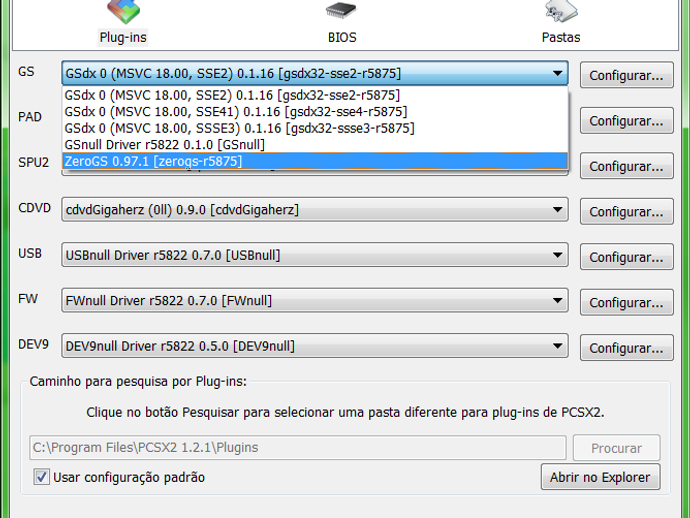The image size is (690, 518).
Task: Toggle Usar configuração padrão checkbox
Action: pos(42,477)
